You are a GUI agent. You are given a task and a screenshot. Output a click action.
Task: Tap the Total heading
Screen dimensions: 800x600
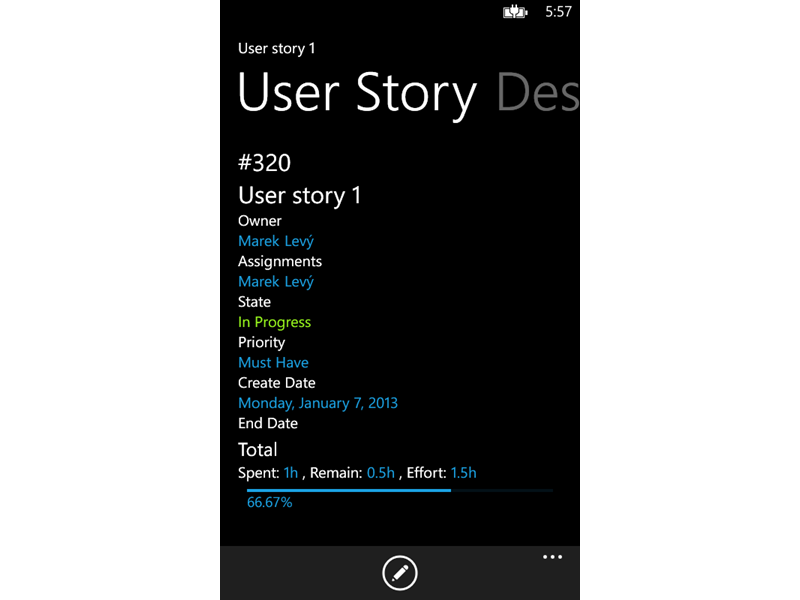[x=258, y=450]
